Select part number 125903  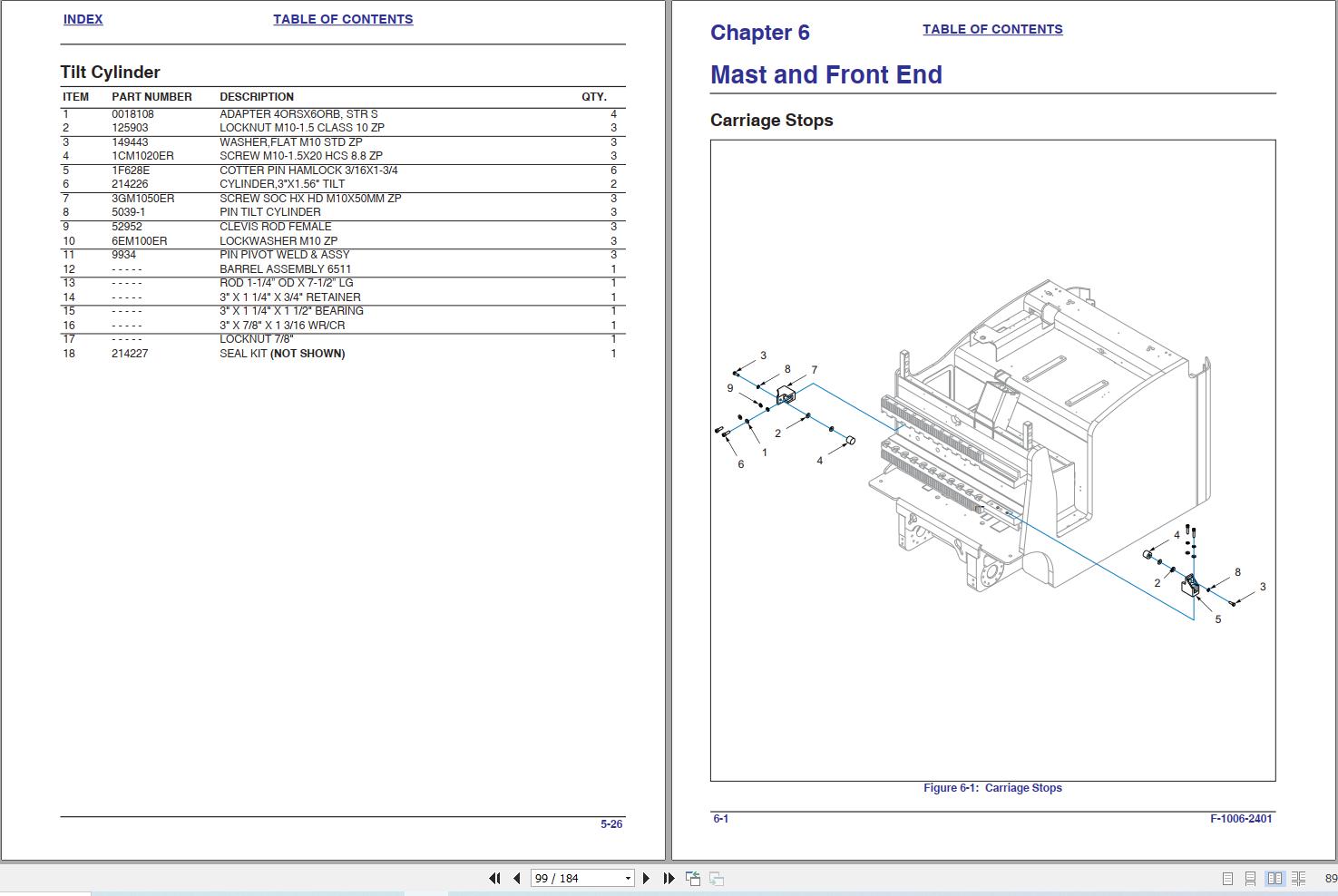(x=130, y=128)
